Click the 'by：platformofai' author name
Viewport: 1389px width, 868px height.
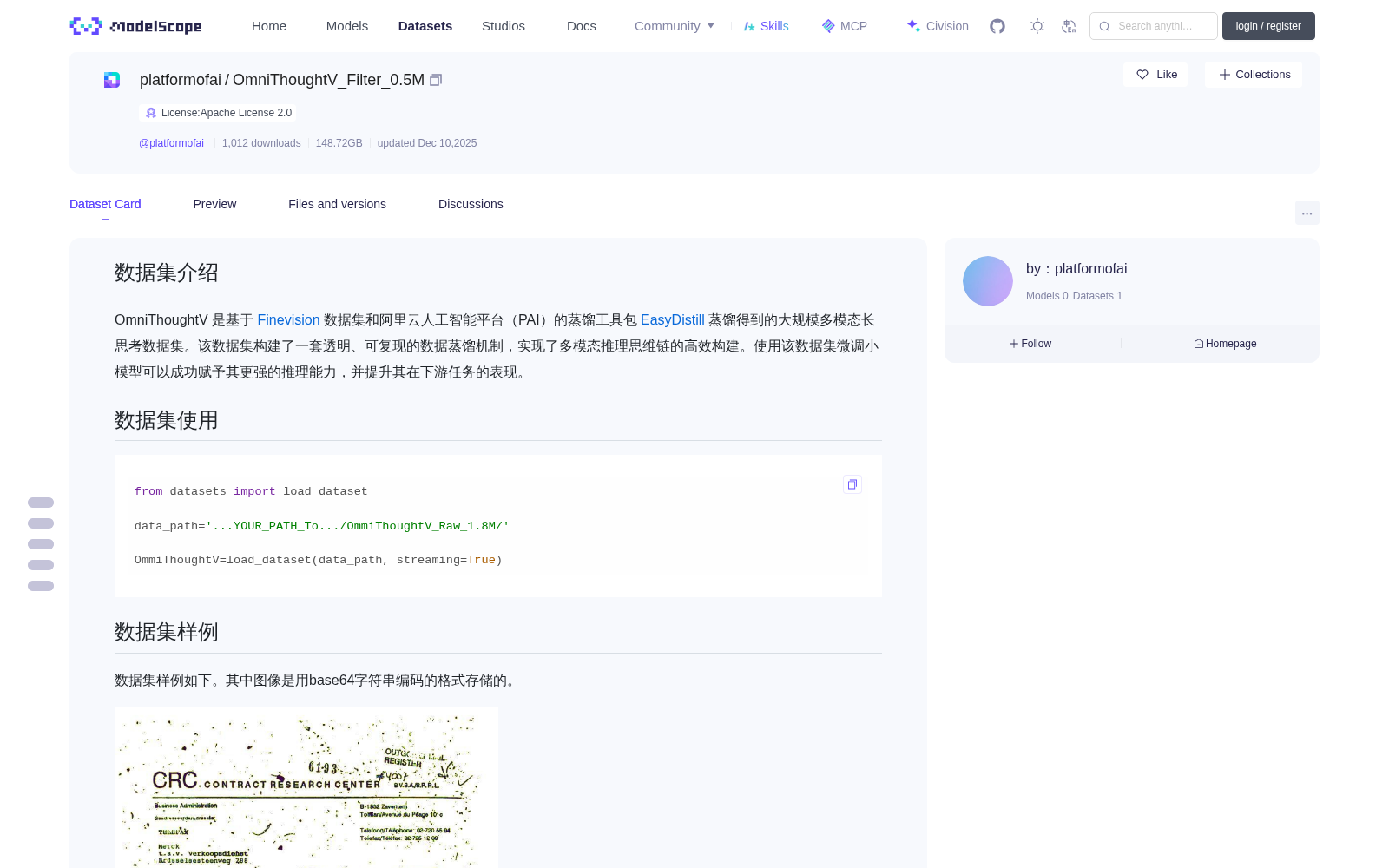(x=1076, y=269)
